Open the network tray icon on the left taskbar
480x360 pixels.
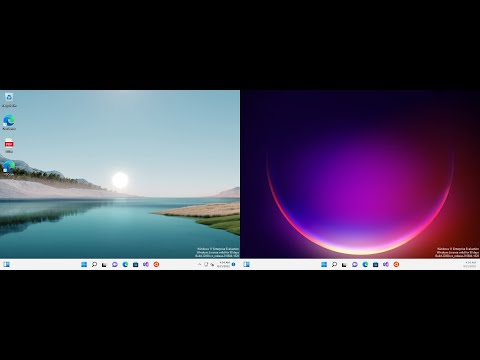pyautogui.click(x=212, y=265)
